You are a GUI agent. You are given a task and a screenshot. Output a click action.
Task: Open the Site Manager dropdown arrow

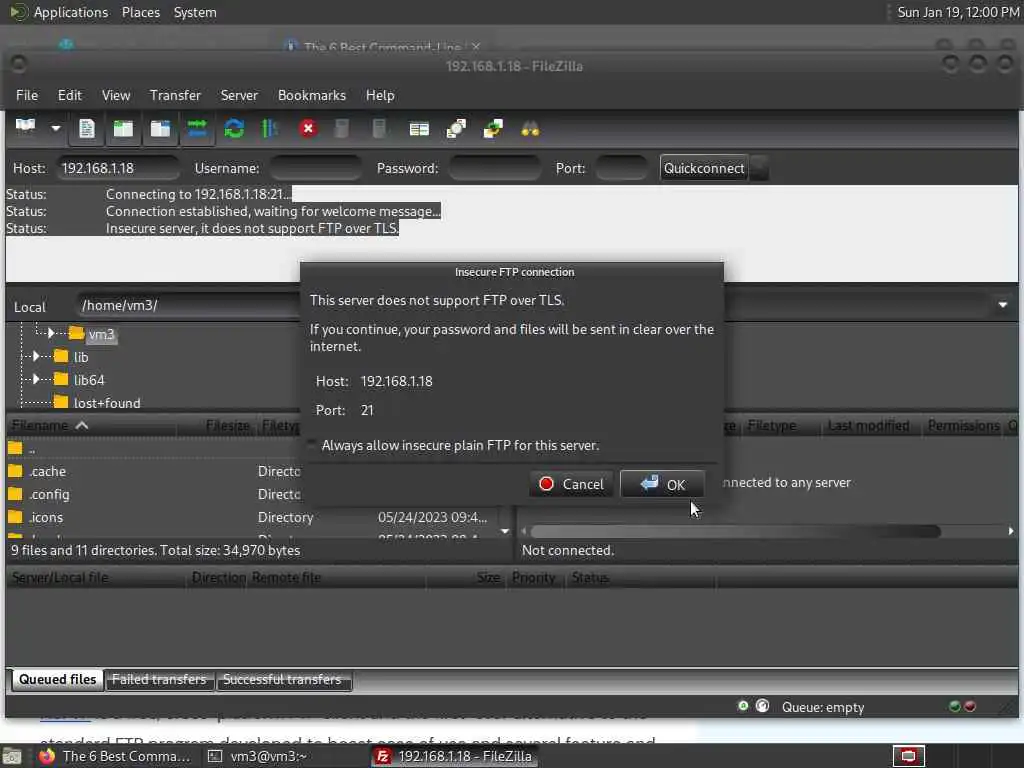(56, 129)
